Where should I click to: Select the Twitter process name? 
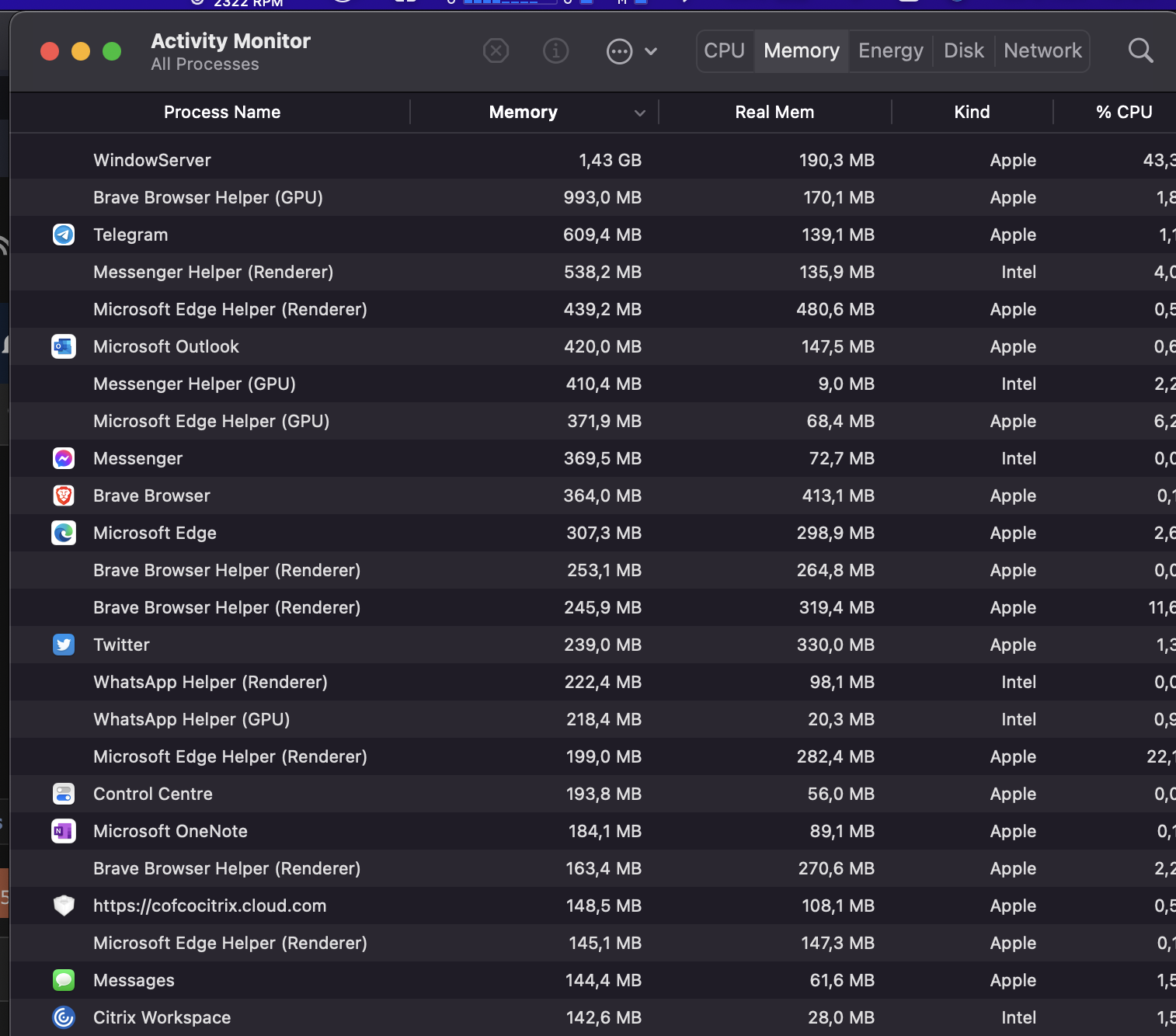point(121,645)
